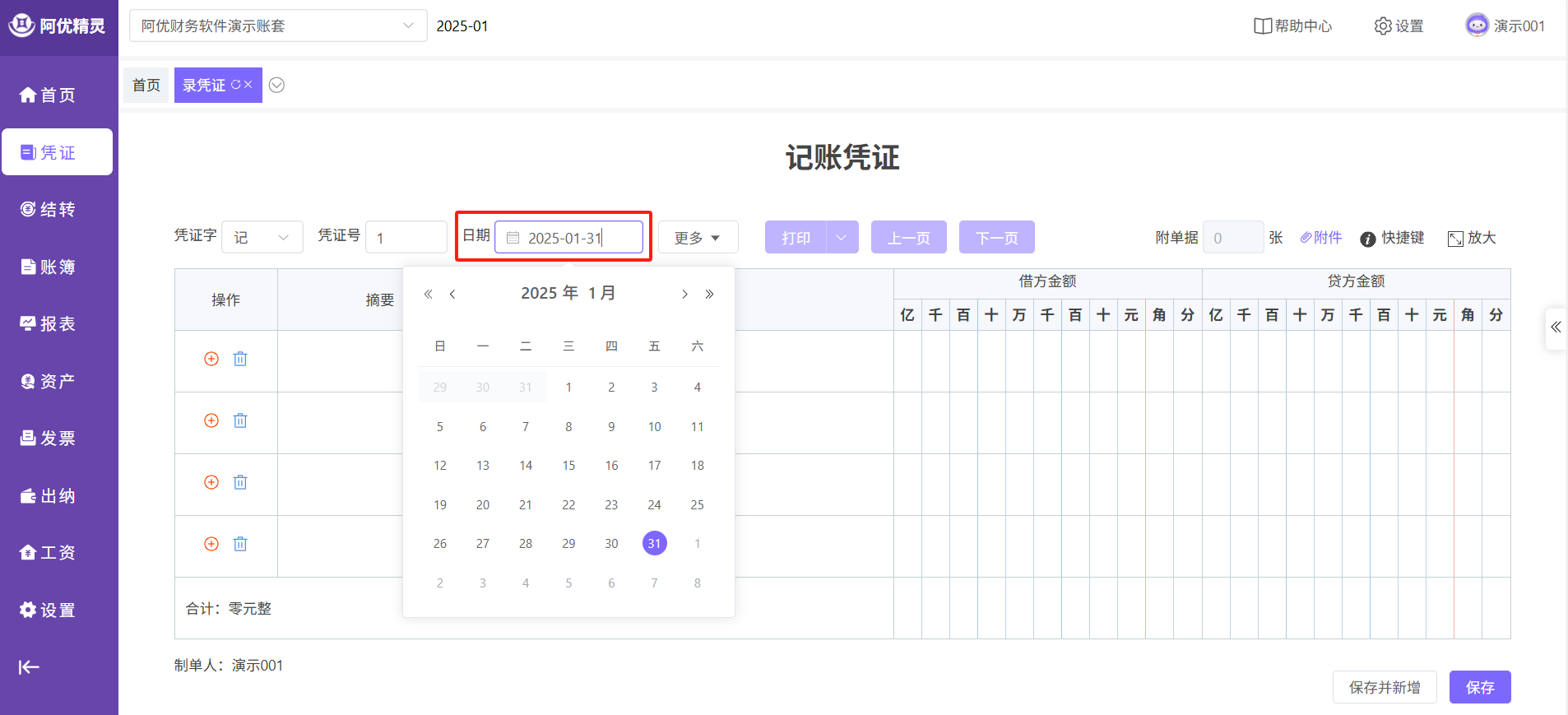
Task: Click the trash delete icon in second row
Action: [x=240, y=420]
